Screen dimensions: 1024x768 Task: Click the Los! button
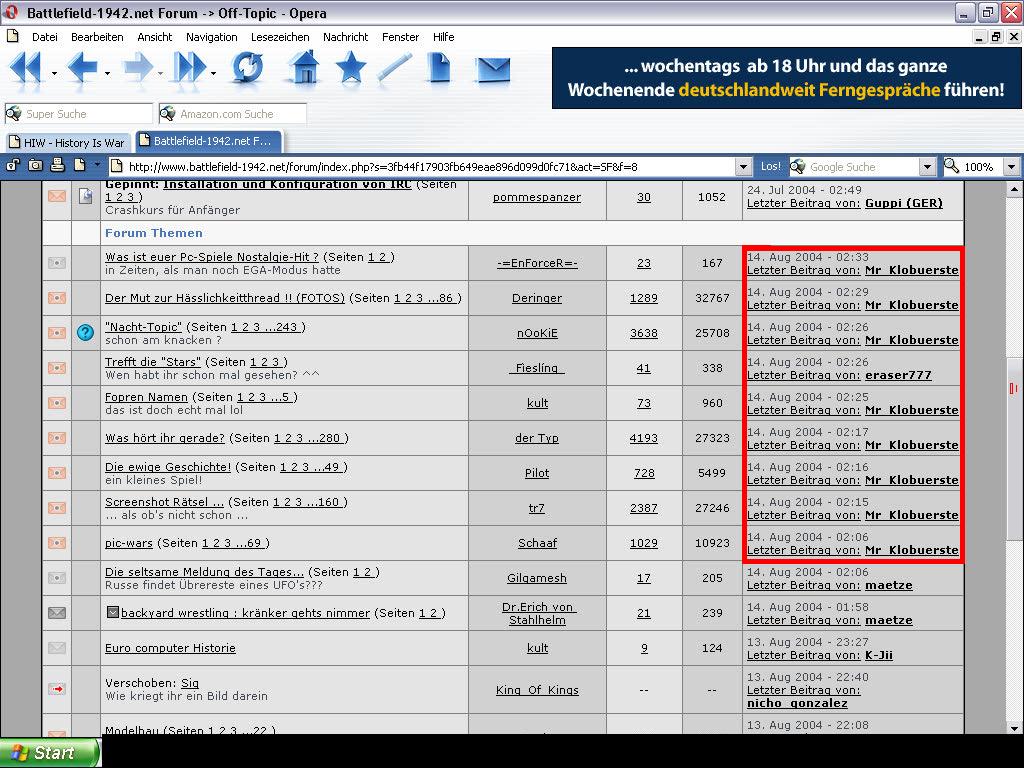(771, 167)
